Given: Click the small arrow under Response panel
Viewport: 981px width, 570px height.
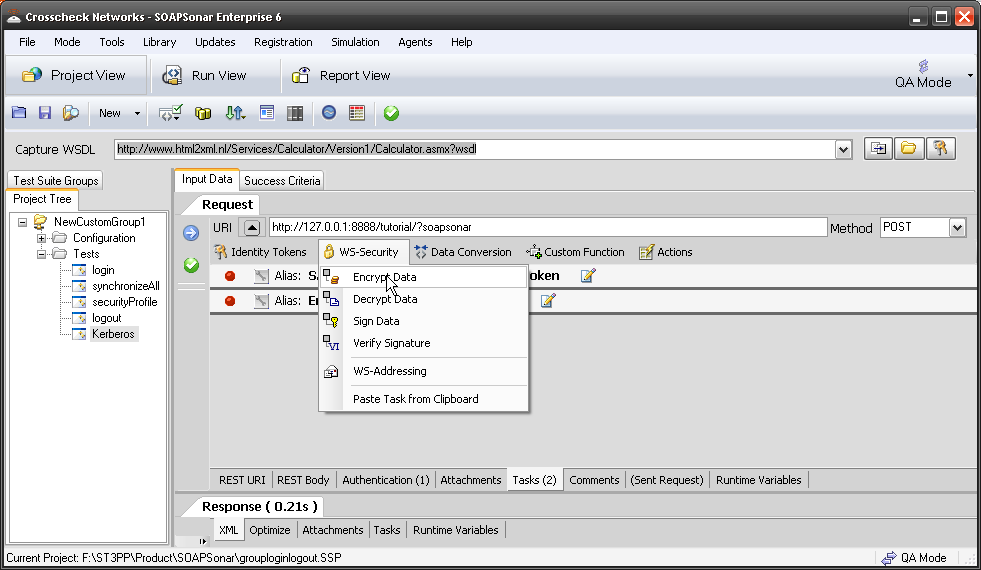Looking at the screenshot, I should click(202, 541).
